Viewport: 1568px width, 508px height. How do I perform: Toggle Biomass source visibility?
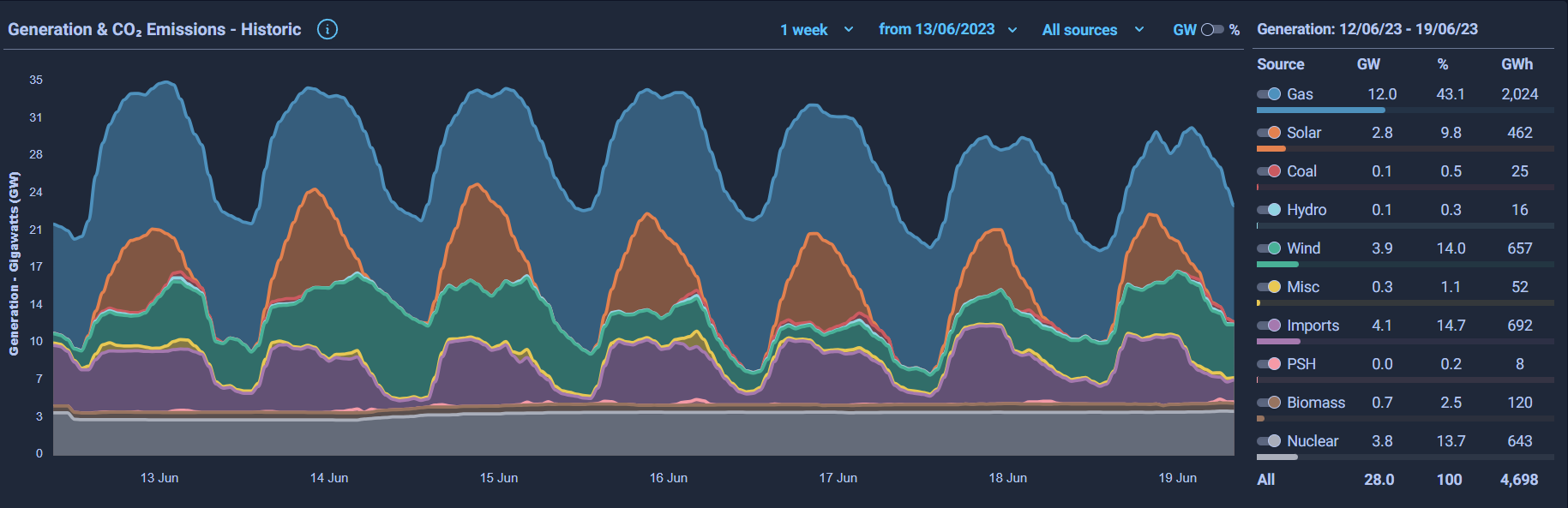tap(1269, 403)
